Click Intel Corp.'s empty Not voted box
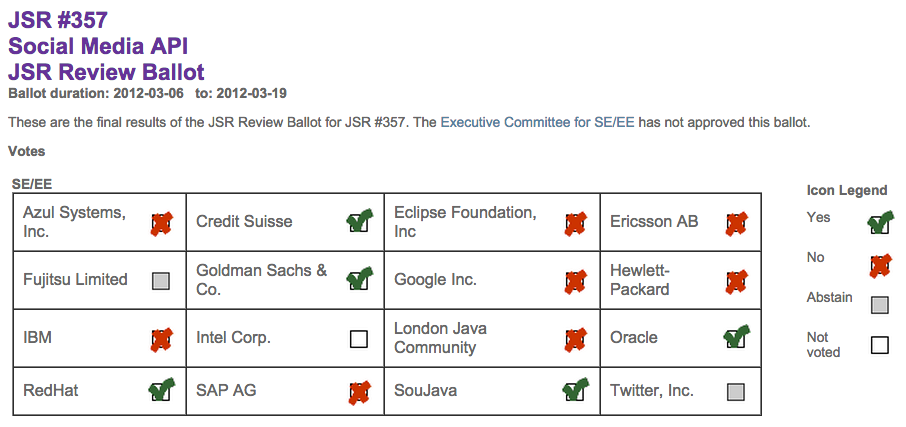The width and height of the screenshot is (906, 427). tap(359, 339)
